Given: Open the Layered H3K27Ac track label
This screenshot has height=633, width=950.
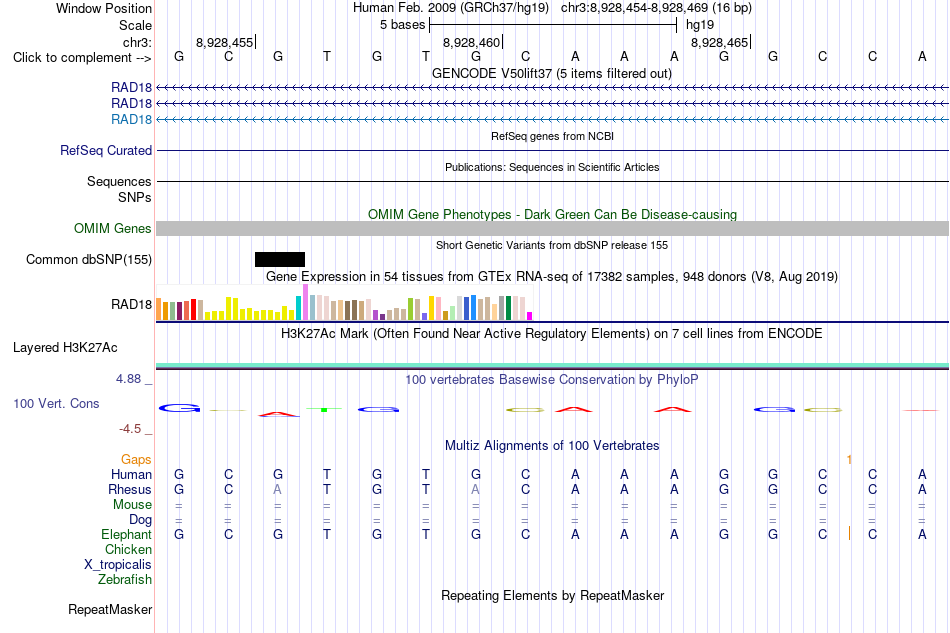Looking at the screenshot, I should [65, 348].
